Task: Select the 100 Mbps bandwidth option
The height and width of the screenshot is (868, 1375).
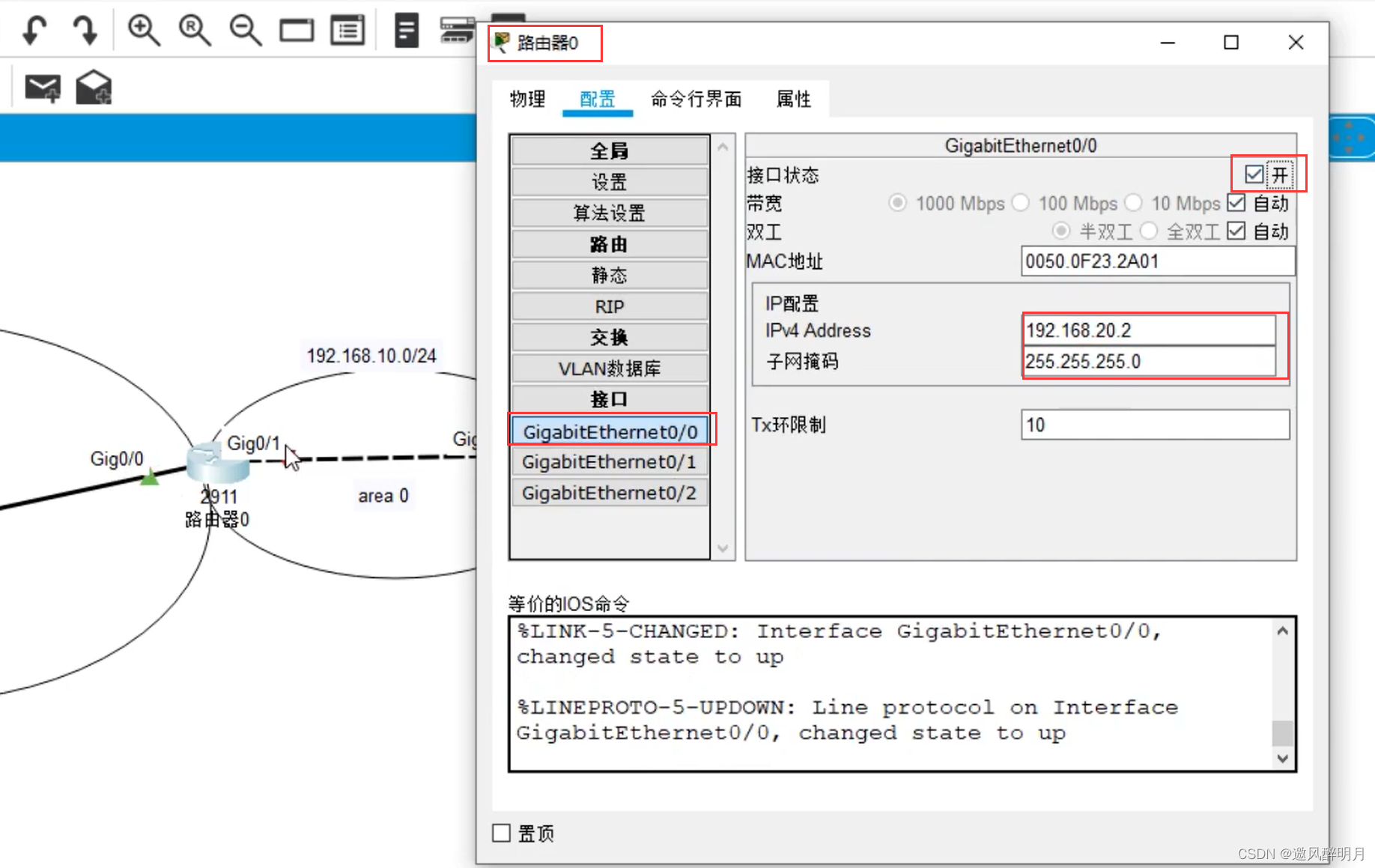Action: [x=1021, y=203]
